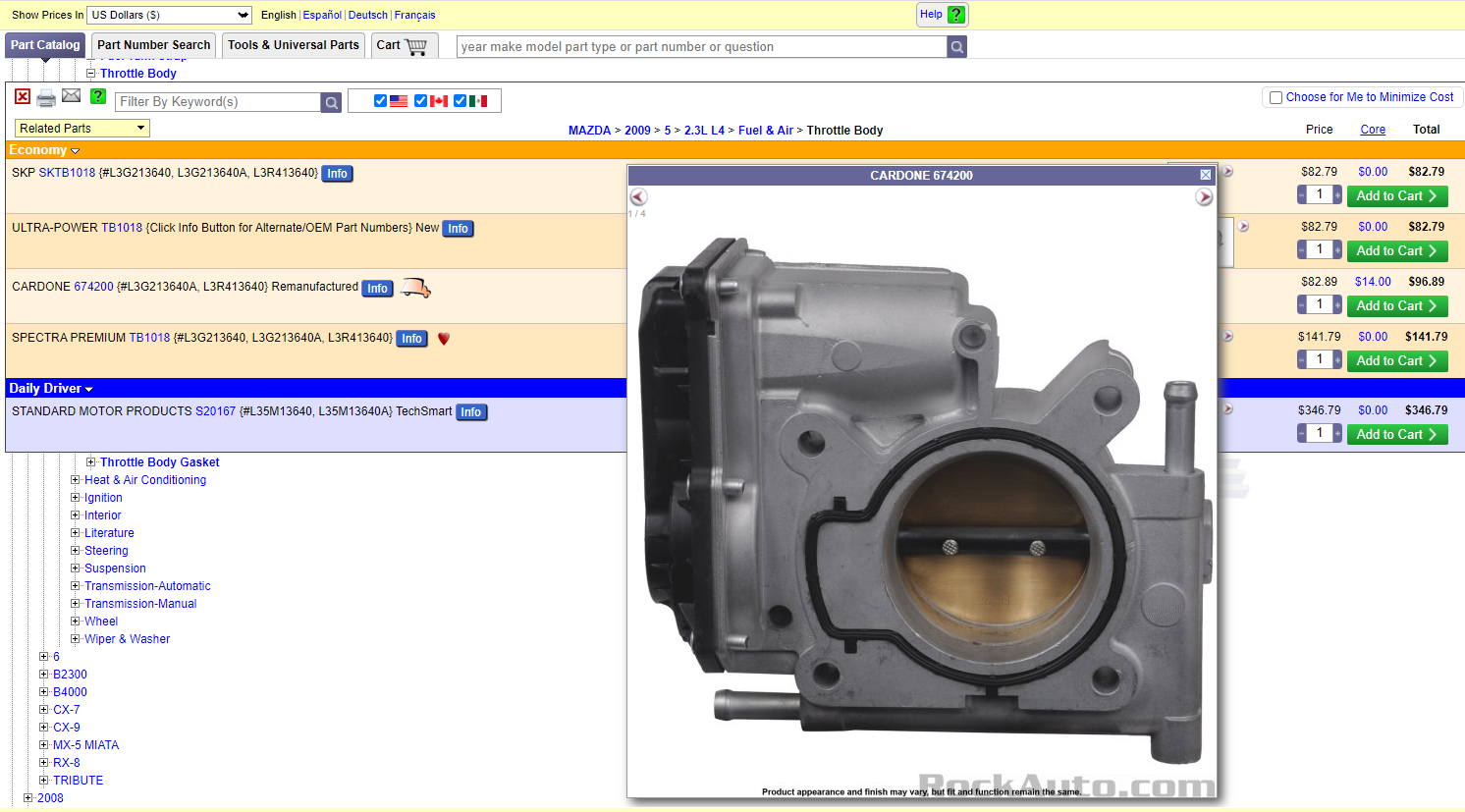Click the Filter By Keyword input field

coord(218,102)
